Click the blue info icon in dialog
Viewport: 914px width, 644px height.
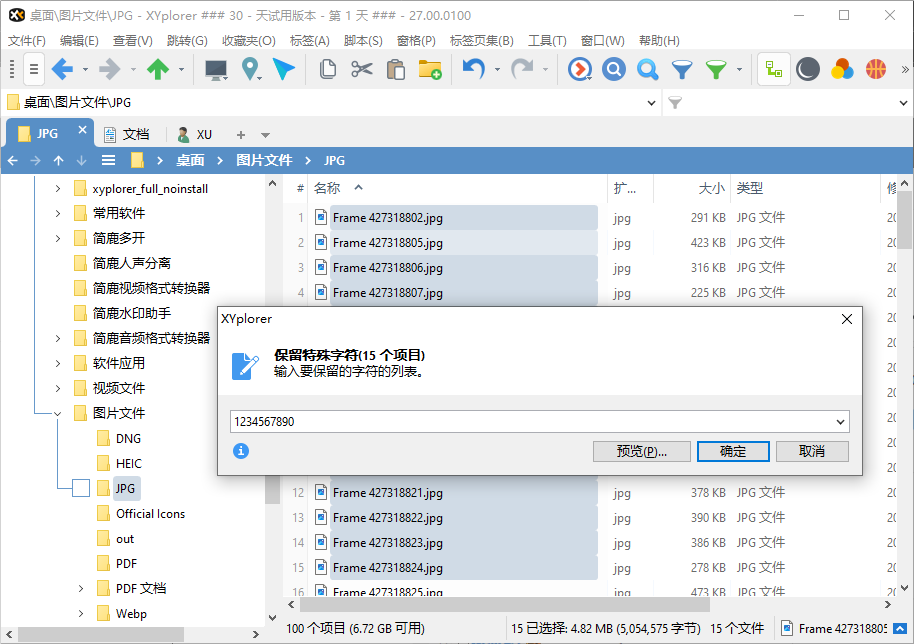tap(241, 451)
